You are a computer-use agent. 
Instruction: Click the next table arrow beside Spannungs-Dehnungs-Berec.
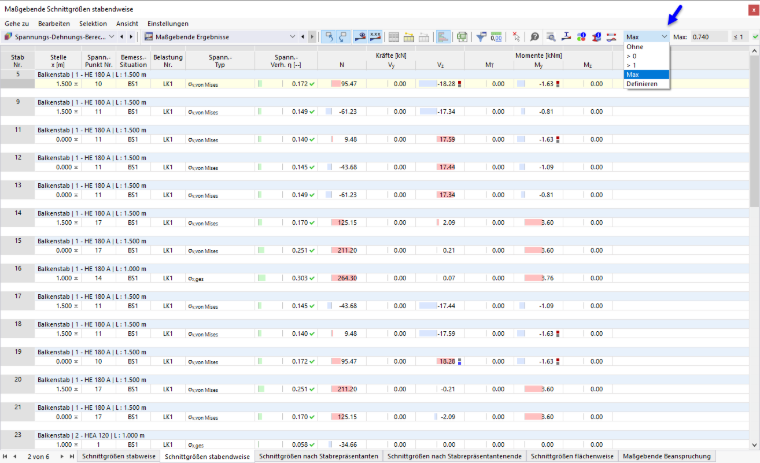pyautogui.click(x=131, y=37)
